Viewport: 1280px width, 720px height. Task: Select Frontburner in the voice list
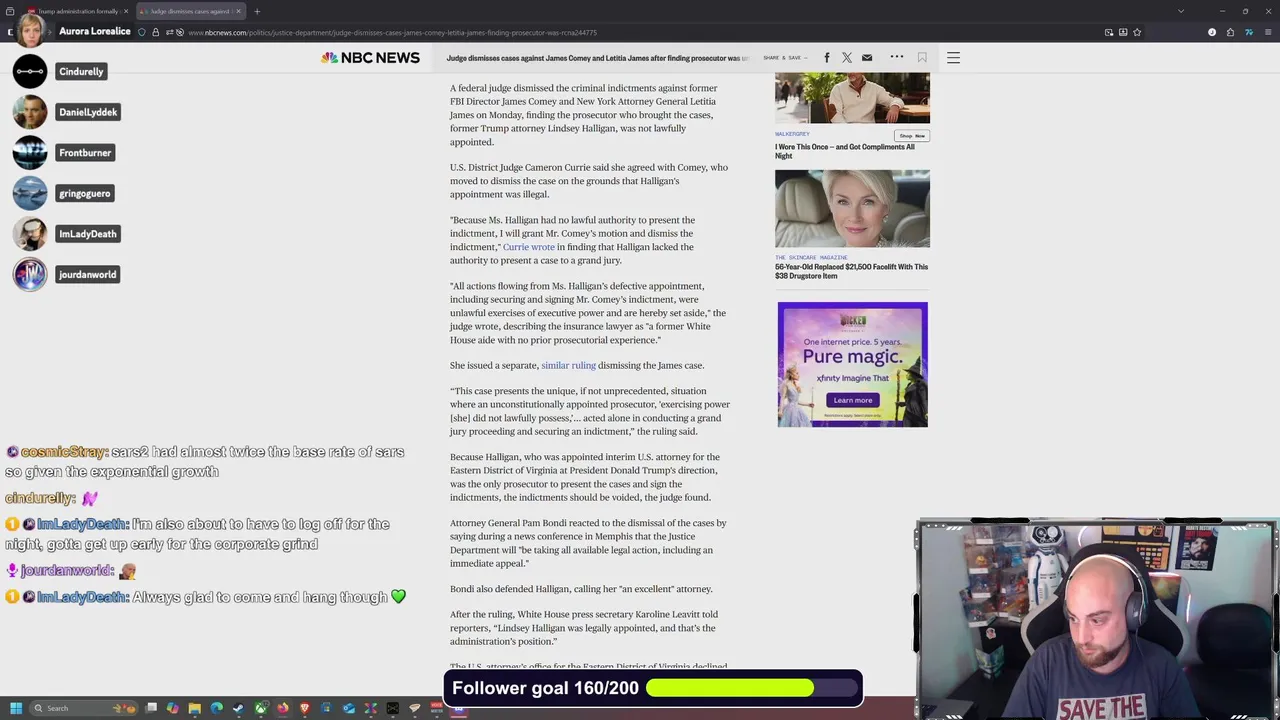[85, 153]
